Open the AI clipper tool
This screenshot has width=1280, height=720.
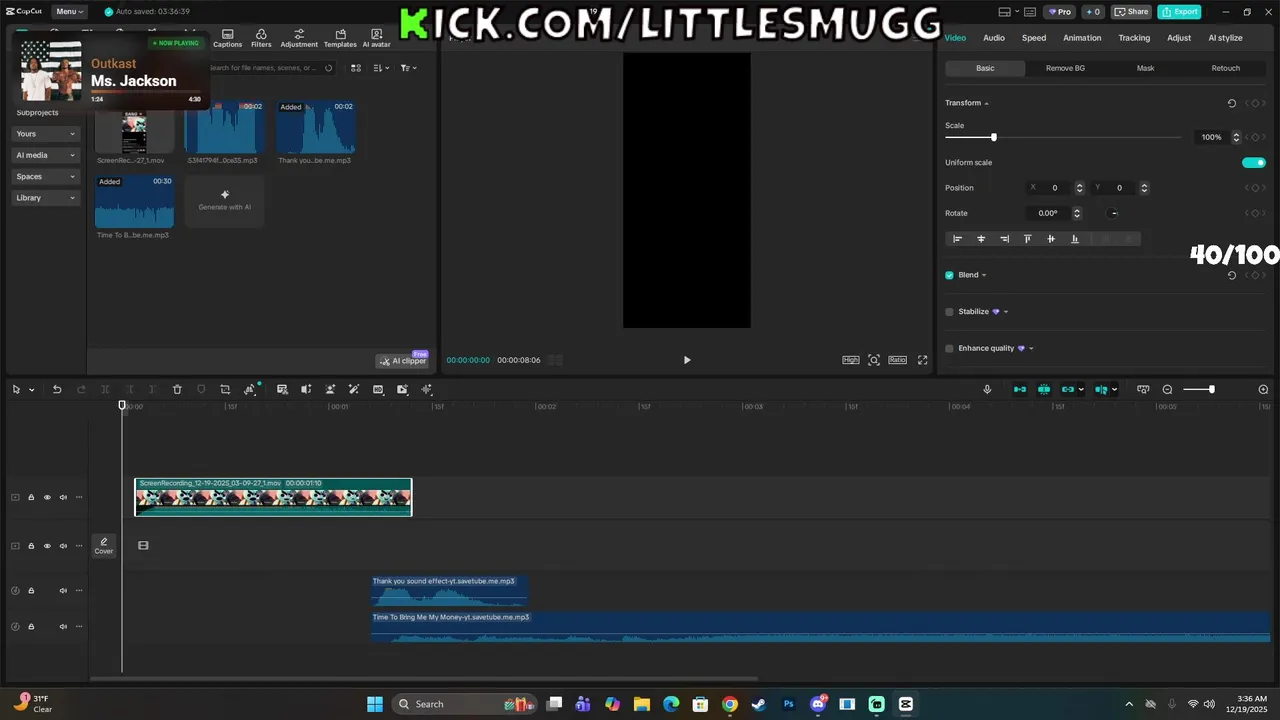click(x=402, y=361)
